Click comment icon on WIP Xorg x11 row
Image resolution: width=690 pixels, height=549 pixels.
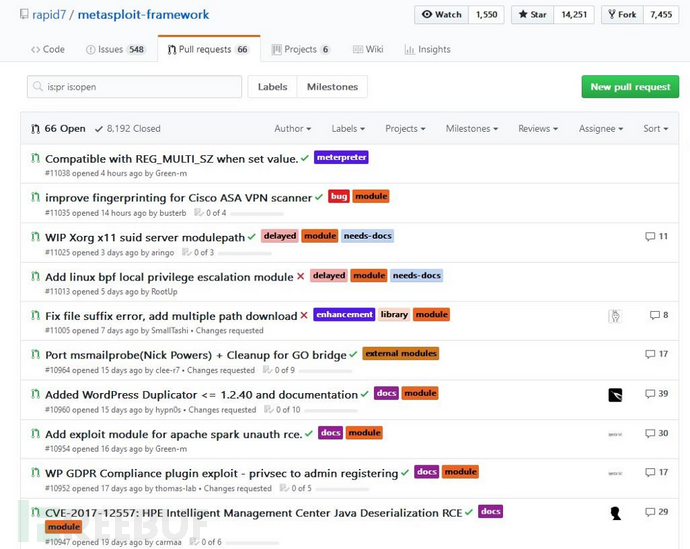650,236
